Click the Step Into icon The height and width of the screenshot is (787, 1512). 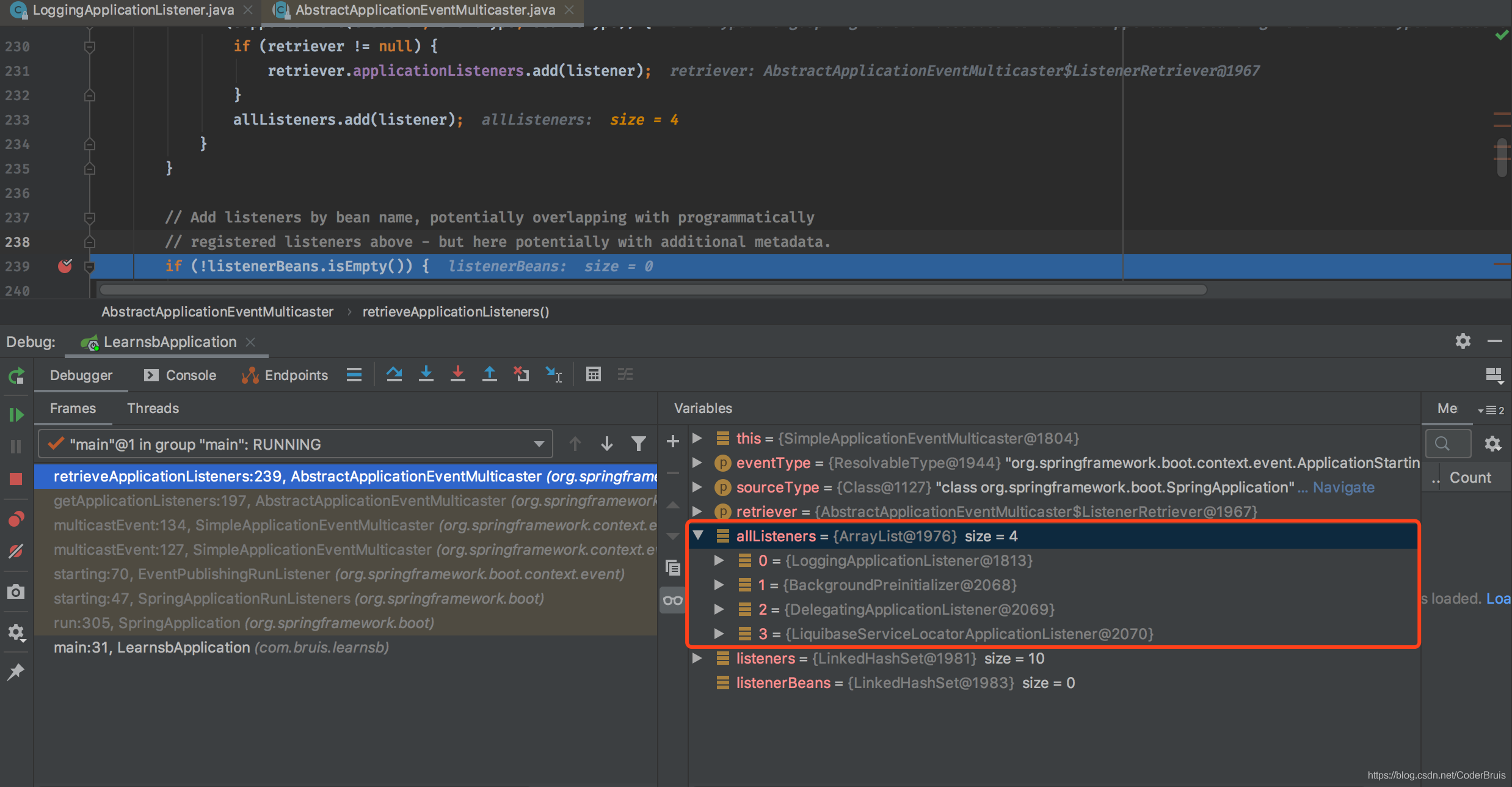click(426, 374)
